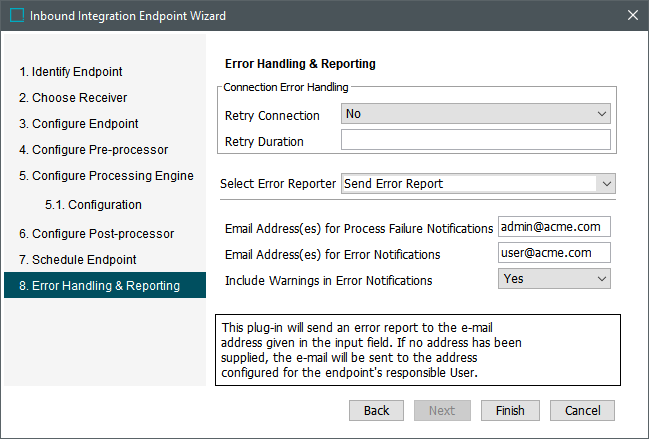Close the Inbound Integration Endpoint Wizard
The width and height of the screenshot is (649, 439).
click(631, 16)
